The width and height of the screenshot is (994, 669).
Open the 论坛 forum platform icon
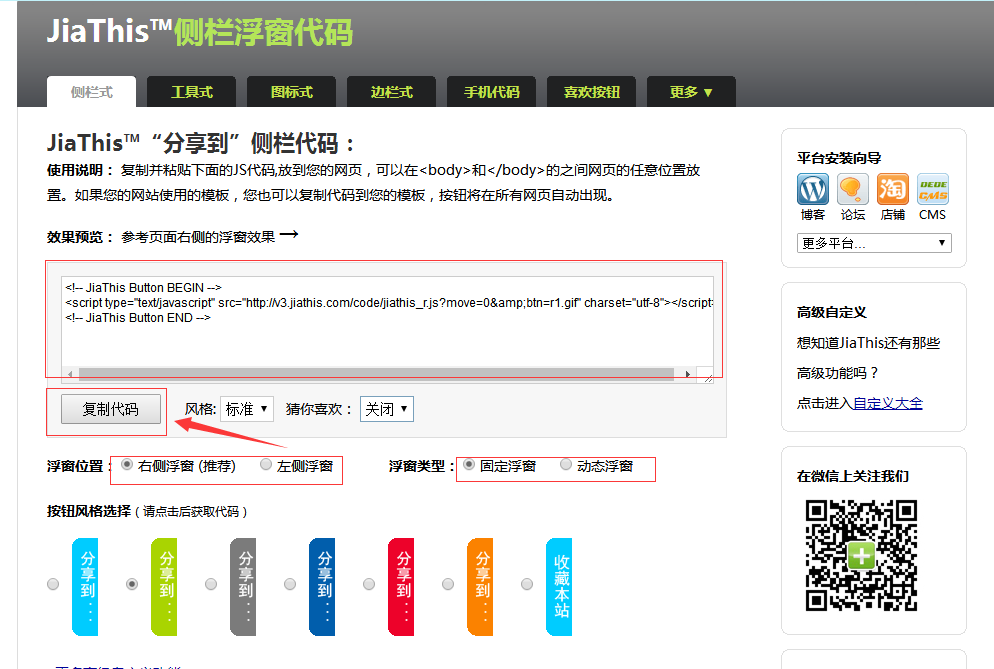(x=853, y=189)
